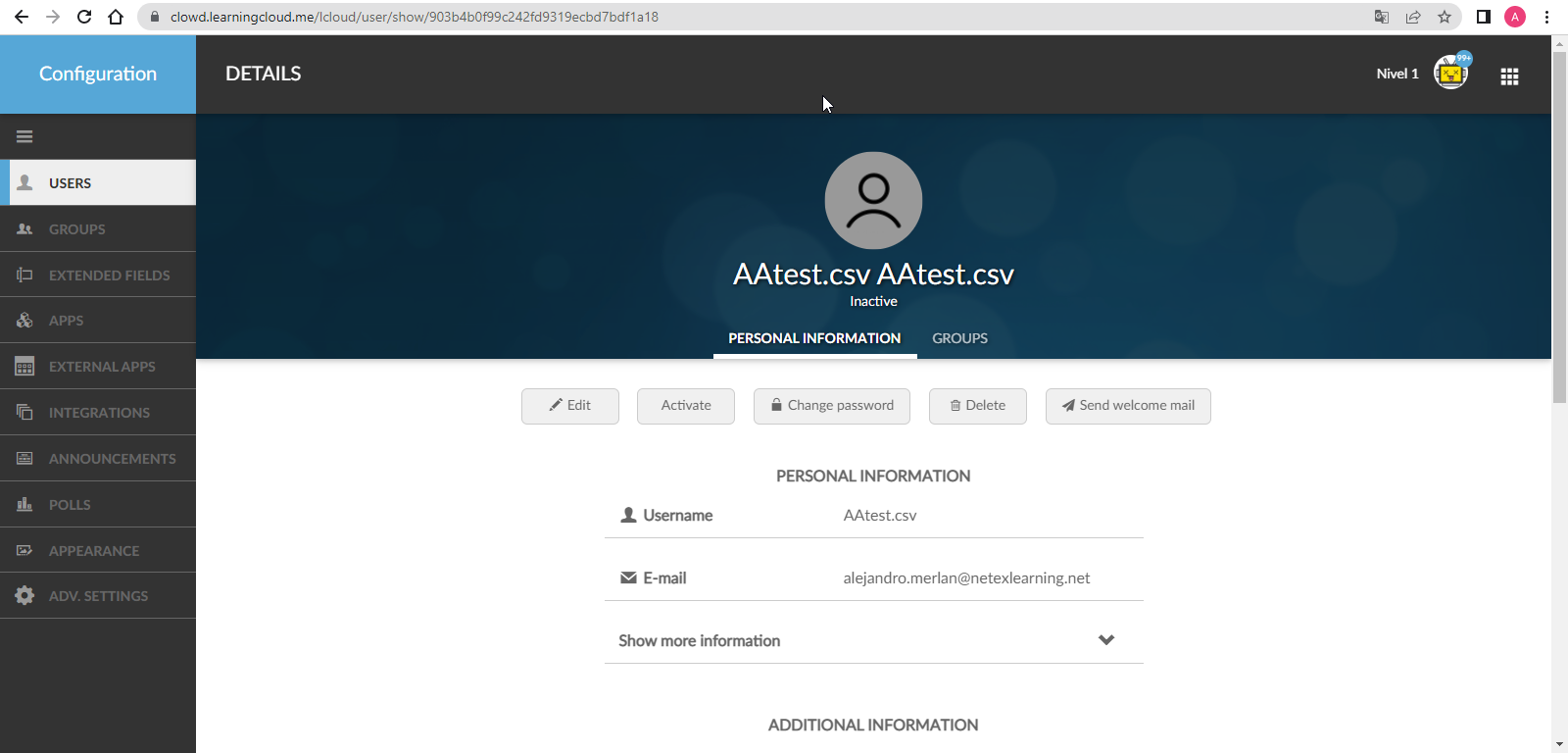Screen dimensions: 1568x753
Task: Click the Configuration header
Action: 98,74
